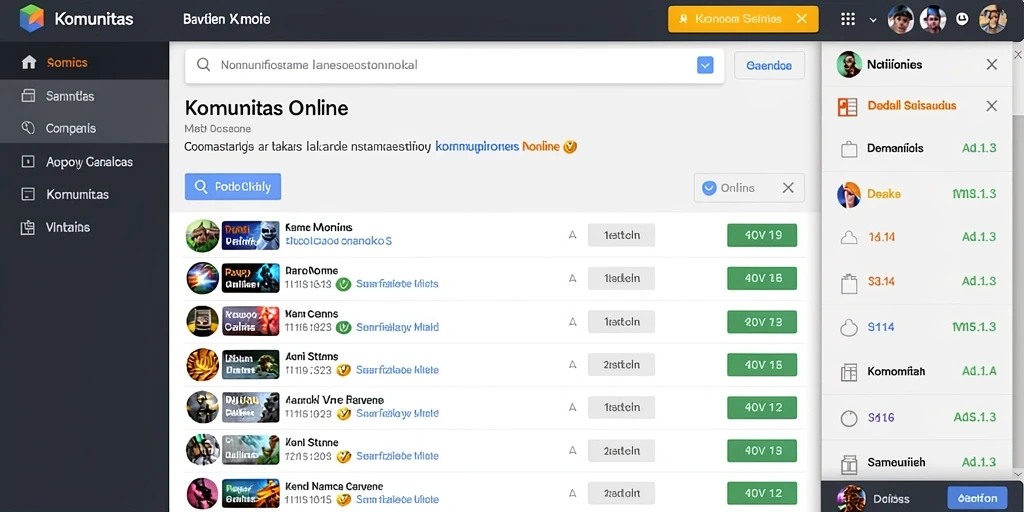Click the home icon in sidebar
1024x512 pixels.
(29, 63)
